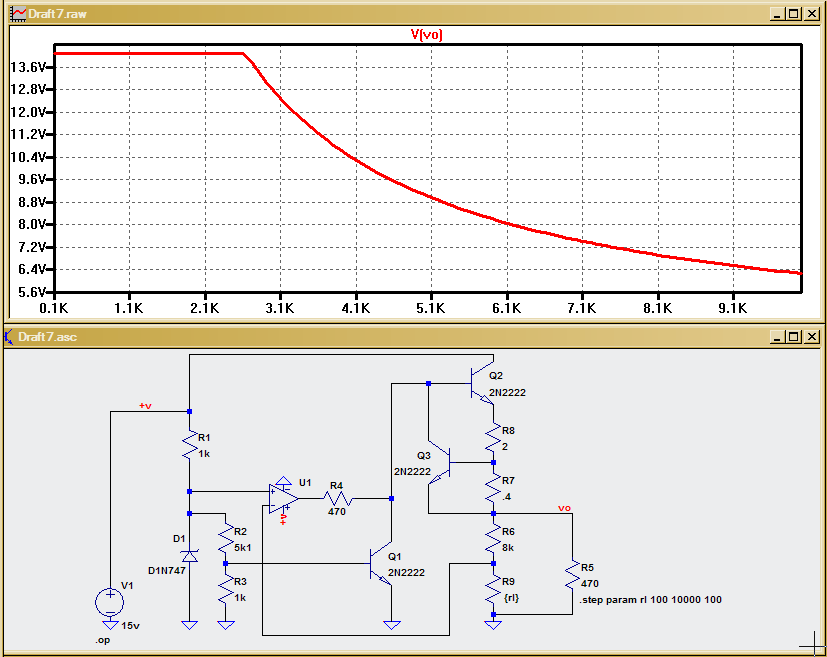827x657 pixels.
Task: Click the 5.6V y-axis label
Action: (33, 292)
